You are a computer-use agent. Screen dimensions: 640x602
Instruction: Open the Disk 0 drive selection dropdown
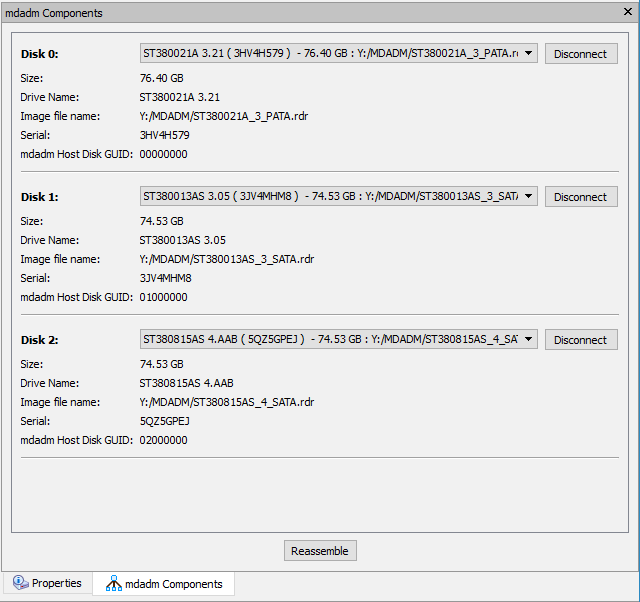338,53
